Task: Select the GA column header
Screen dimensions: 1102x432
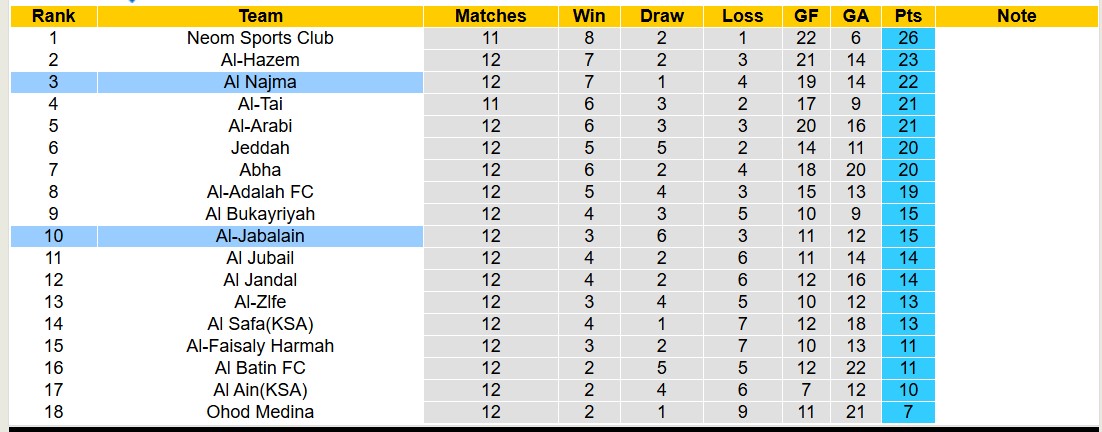Action: pos(855,16)
